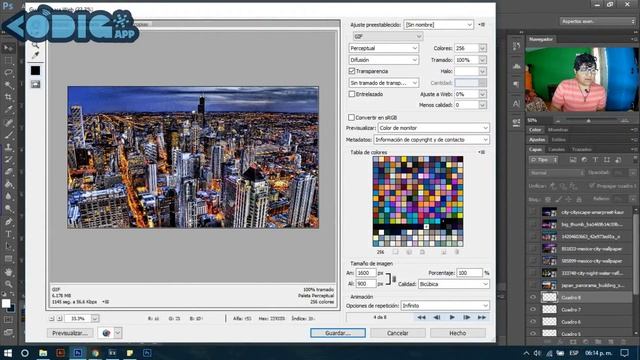Go to last animation frame

coord(482,317)
